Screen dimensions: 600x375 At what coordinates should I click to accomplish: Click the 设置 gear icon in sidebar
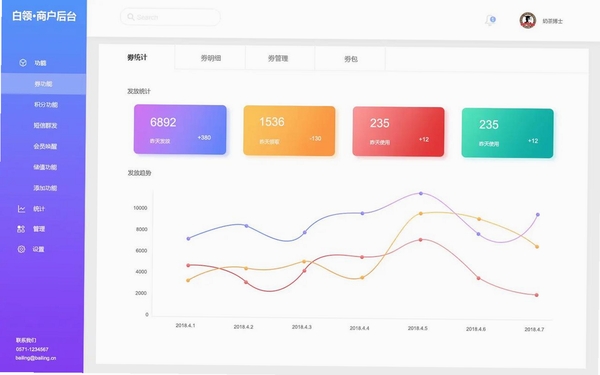[x=21, y=249]
